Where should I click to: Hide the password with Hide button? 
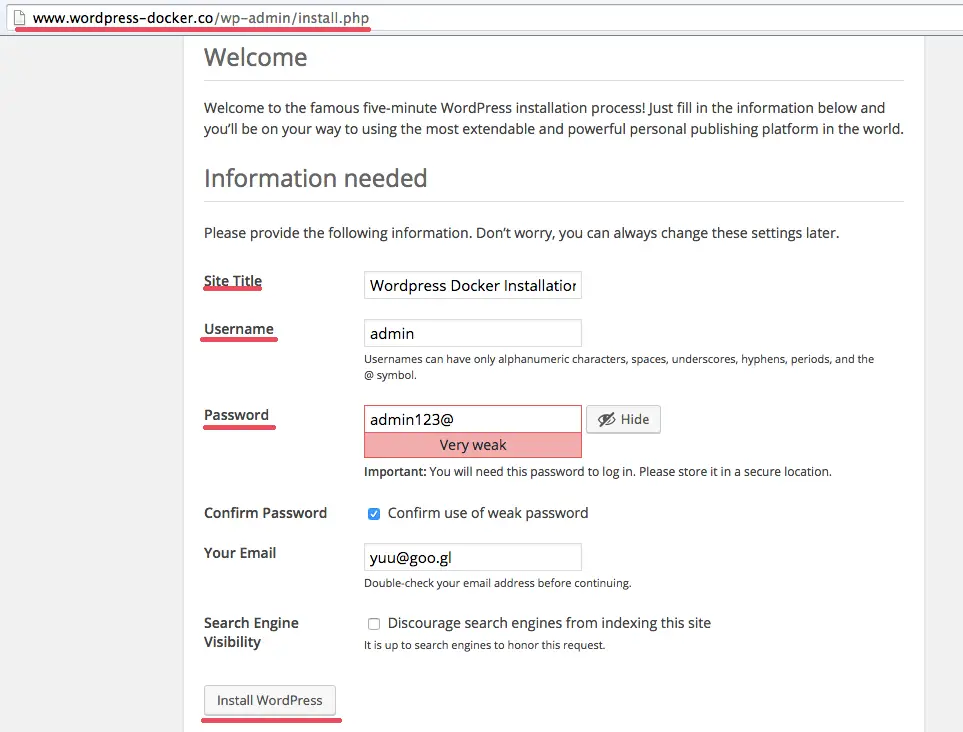click(623, 419)
